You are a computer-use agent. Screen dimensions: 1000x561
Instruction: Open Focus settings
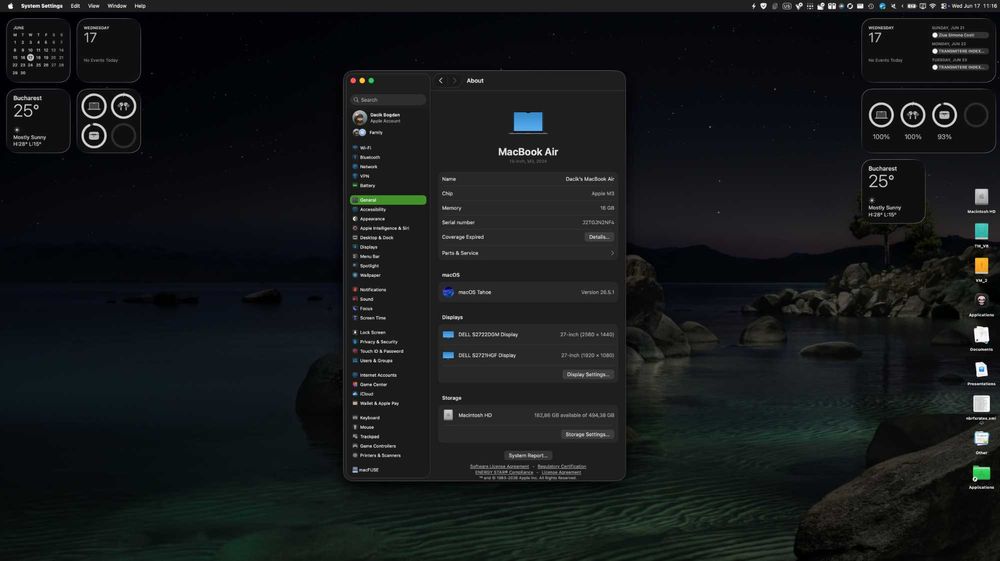(388, 309)
